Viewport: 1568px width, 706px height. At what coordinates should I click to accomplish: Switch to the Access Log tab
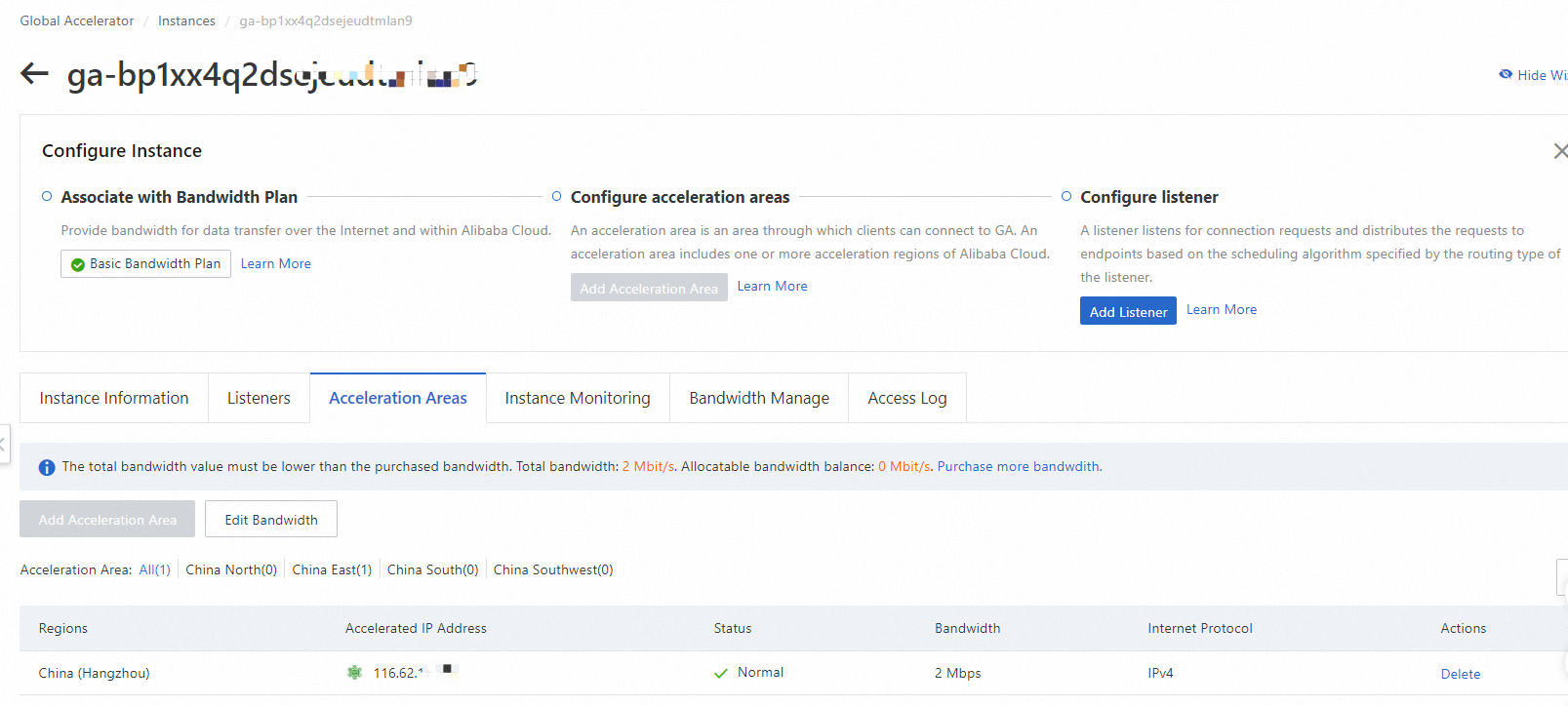click(907, 398)
